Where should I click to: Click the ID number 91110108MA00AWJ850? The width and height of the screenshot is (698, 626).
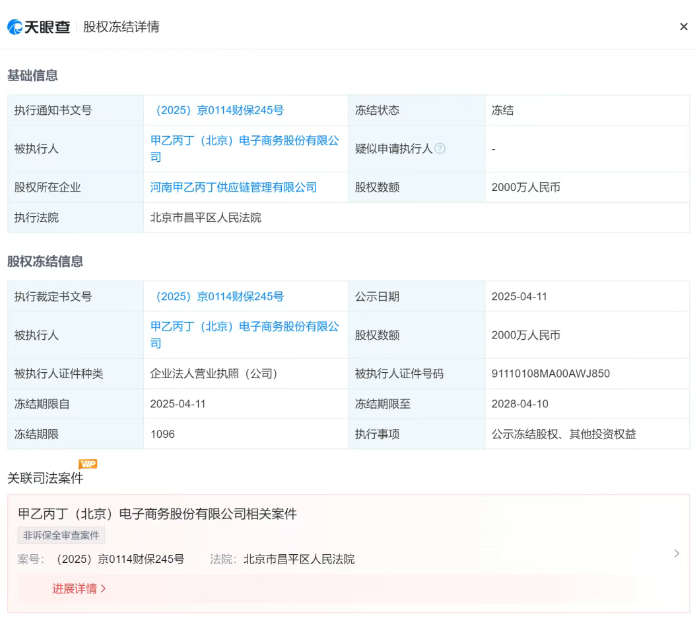click(x=550, y=374)
